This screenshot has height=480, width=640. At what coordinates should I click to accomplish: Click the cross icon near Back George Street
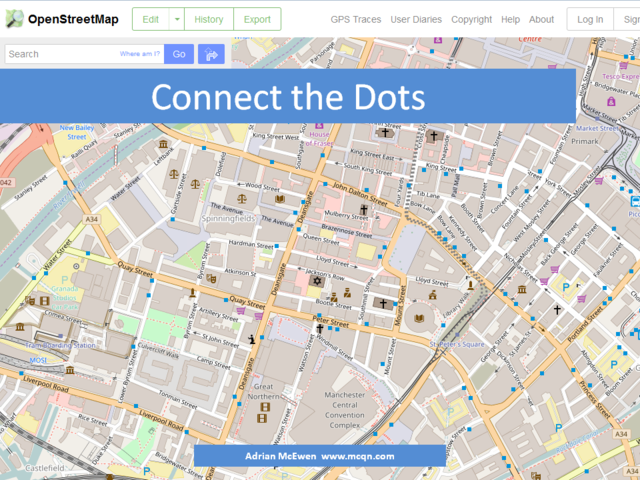click(x=557, y=310)
